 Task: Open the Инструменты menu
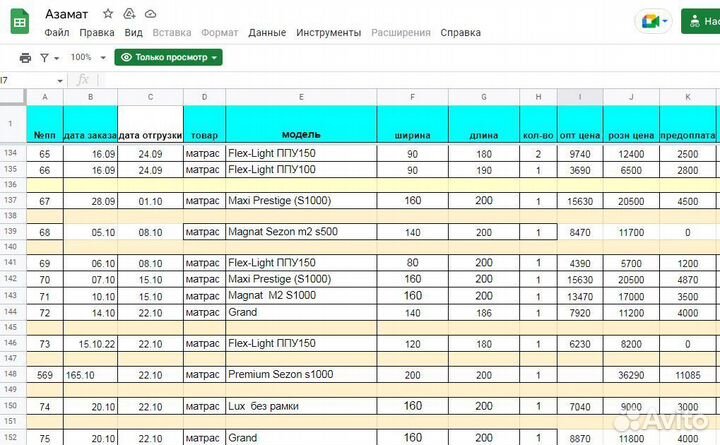pos(328,33)
